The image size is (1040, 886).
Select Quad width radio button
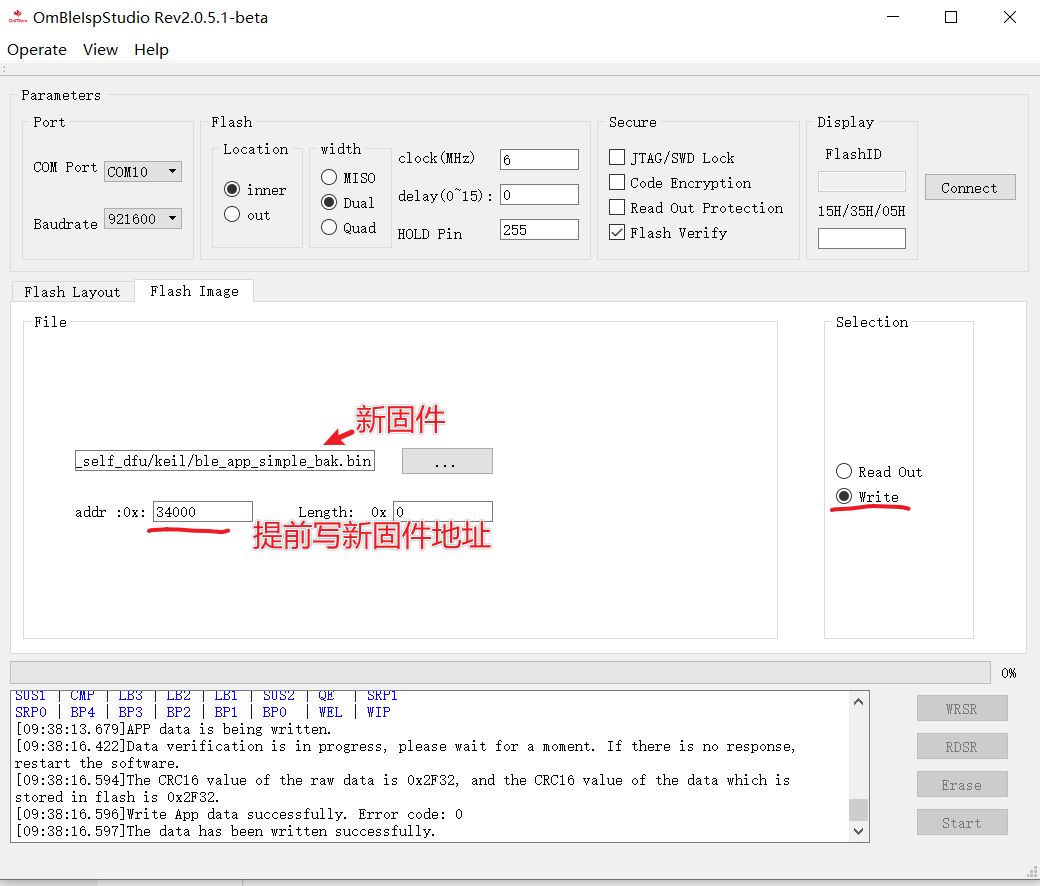pyautogui.click(x=329, y=228)
